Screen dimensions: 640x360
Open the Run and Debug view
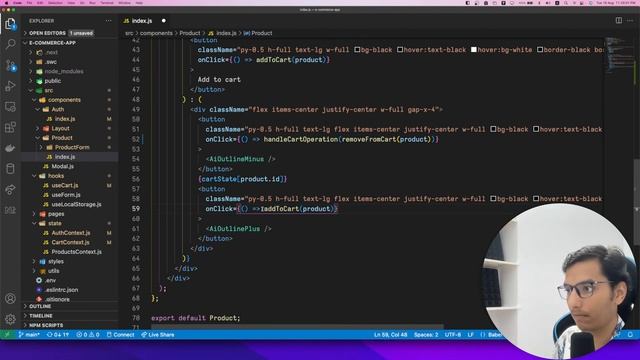(x=10, y=86)
